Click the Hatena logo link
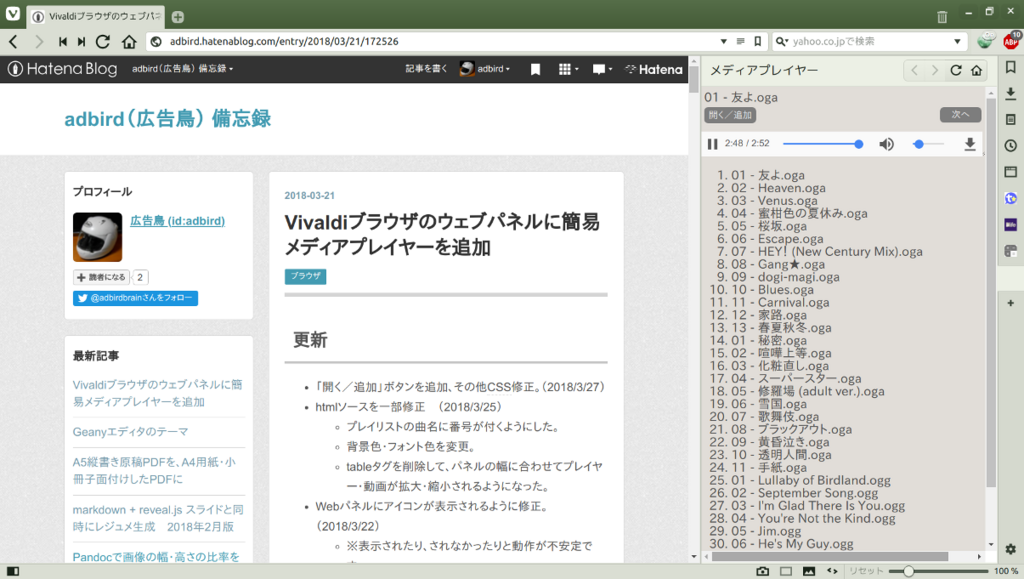The width and height of the screenshot is (1024, 579). coord(654,69)
